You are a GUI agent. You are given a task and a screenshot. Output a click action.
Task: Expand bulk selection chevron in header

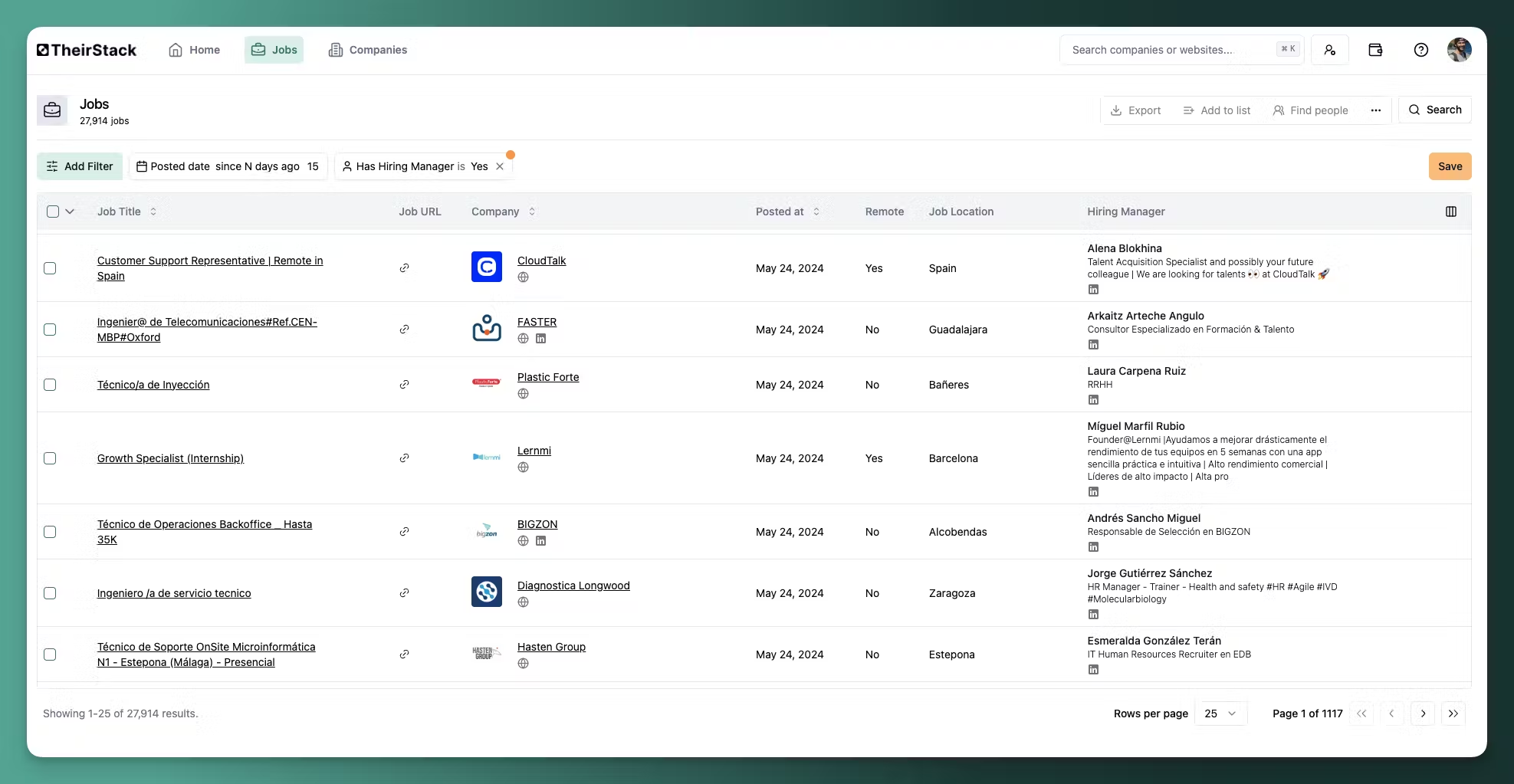70,212
